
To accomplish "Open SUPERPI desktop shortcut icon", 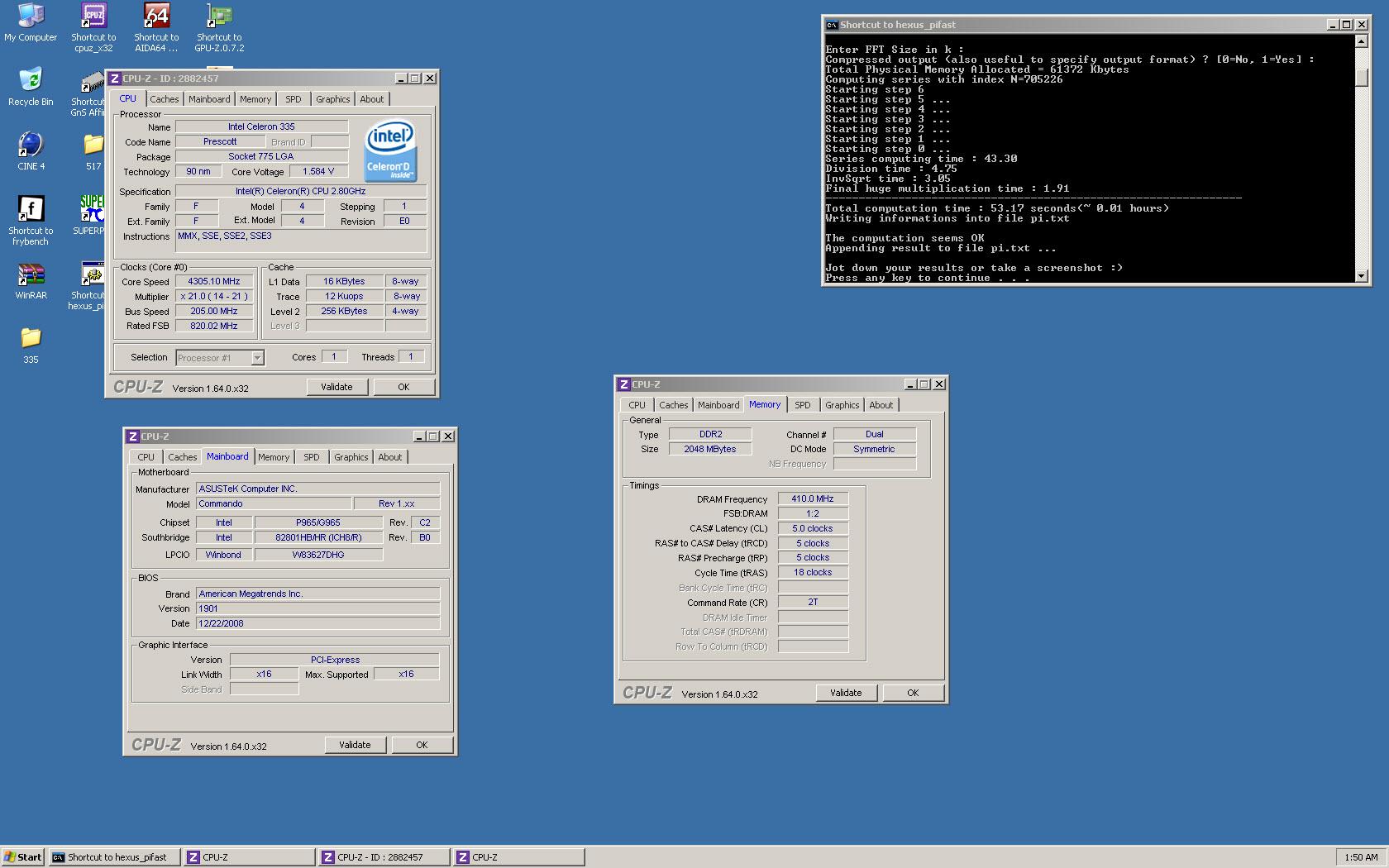I will [x=89, y=215].
